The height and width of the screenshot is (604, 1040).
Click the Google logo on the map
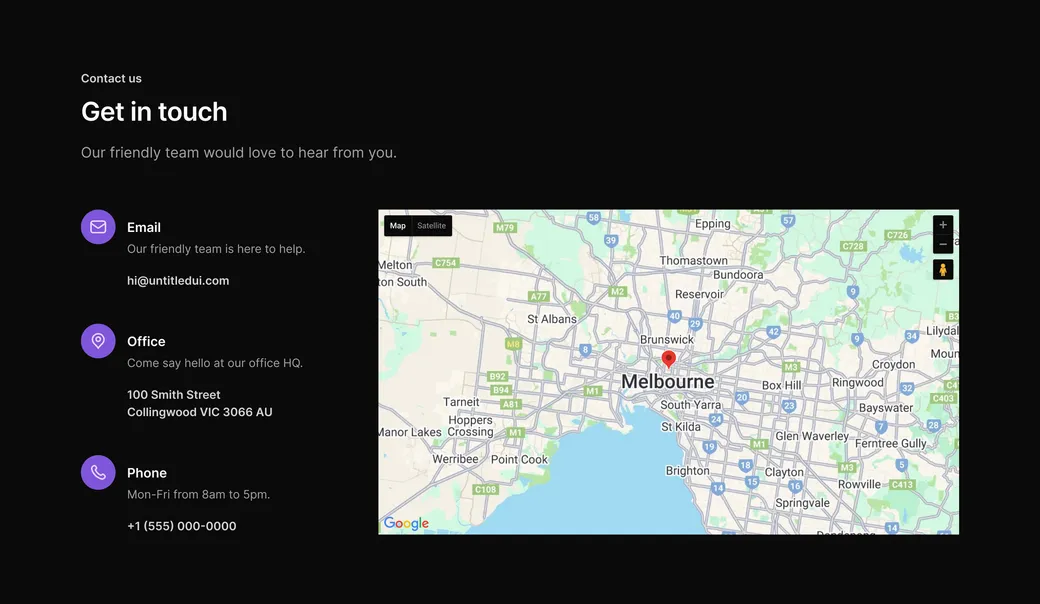(406, 522)
